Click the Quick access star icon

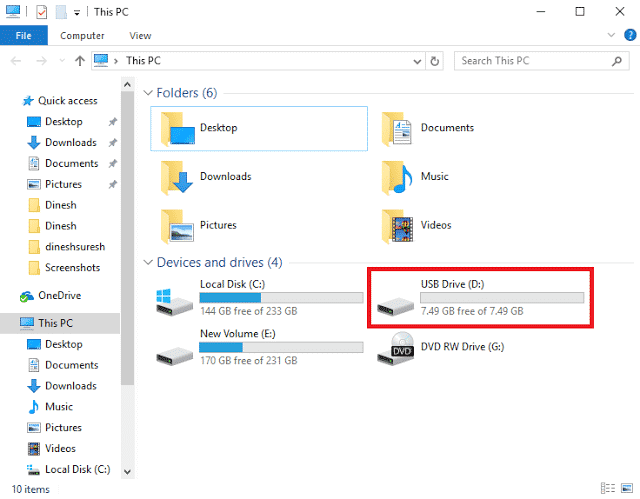(28, 101)
